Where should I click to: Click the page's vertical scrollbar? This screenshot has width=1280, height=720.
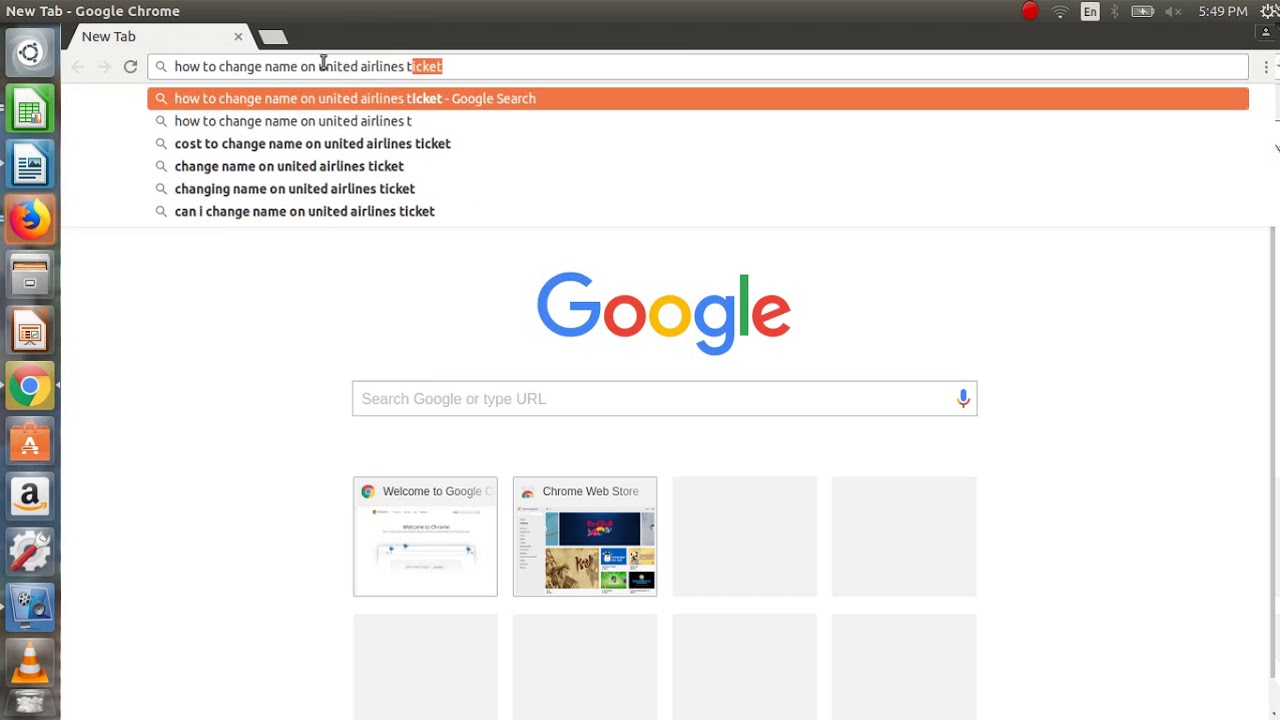[x=1273, y=450]
